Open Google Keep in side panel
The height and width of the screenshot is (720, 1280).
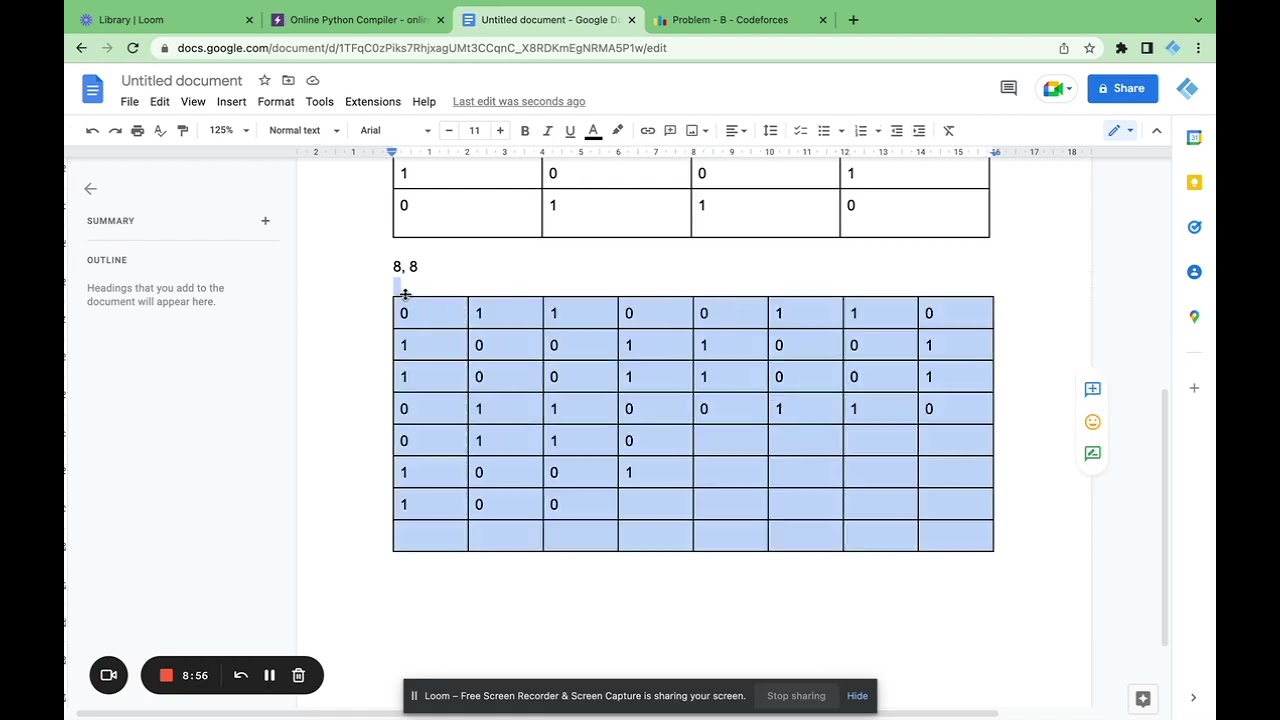pyautogui.click(x=1194, y=182)
